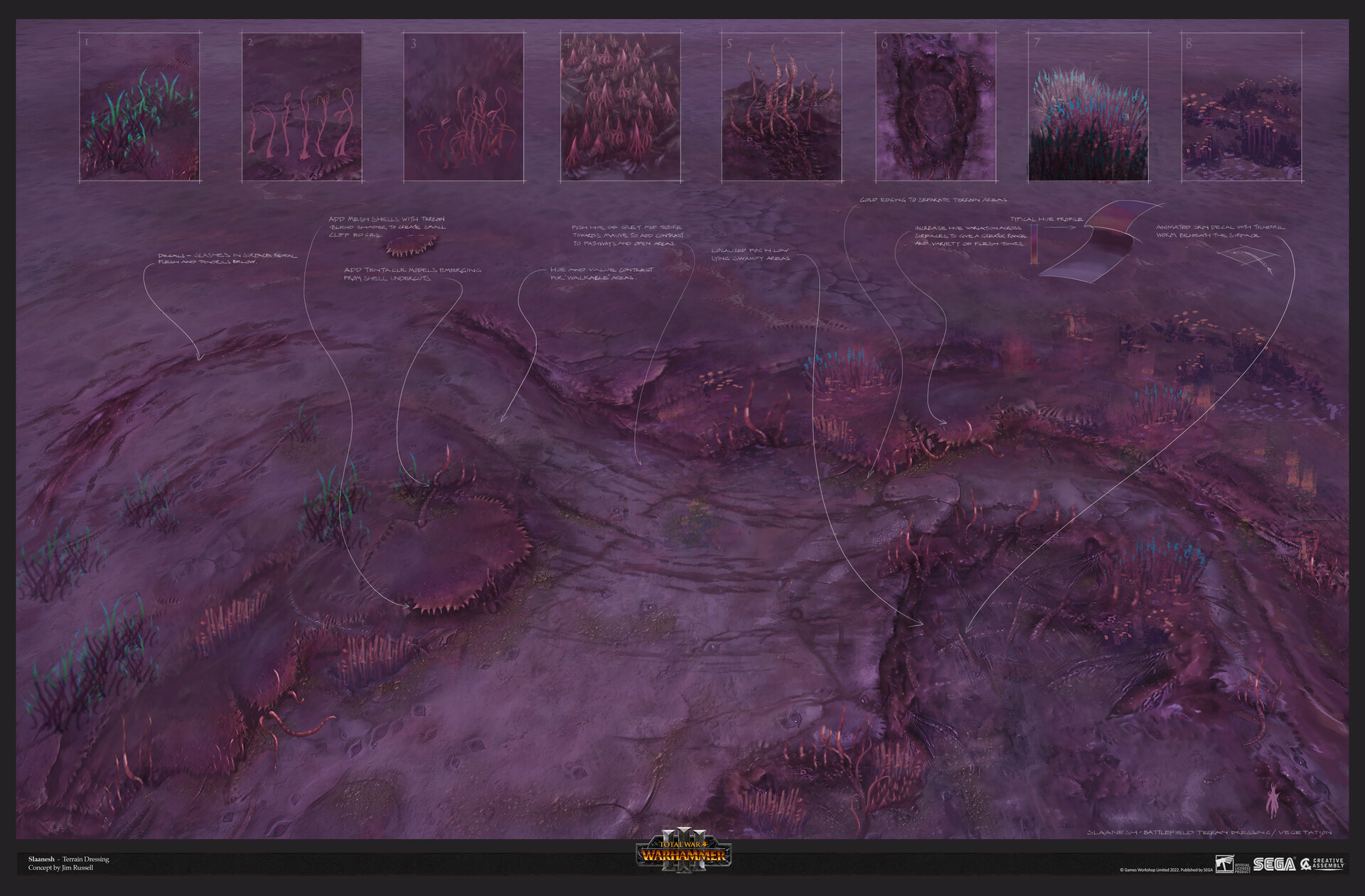Click the 'Localised fog' annotation note
The height and width of the screenshot is (896, 1365).
(x=755, y=254)
